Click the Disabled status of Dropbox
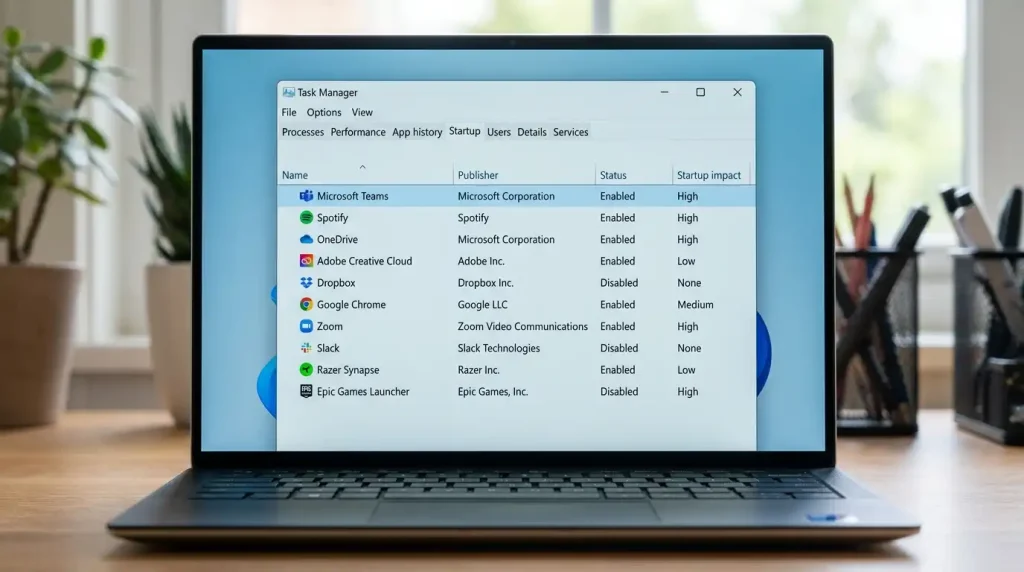Viewport: 1024px width, 572px height. pos(619,283)
